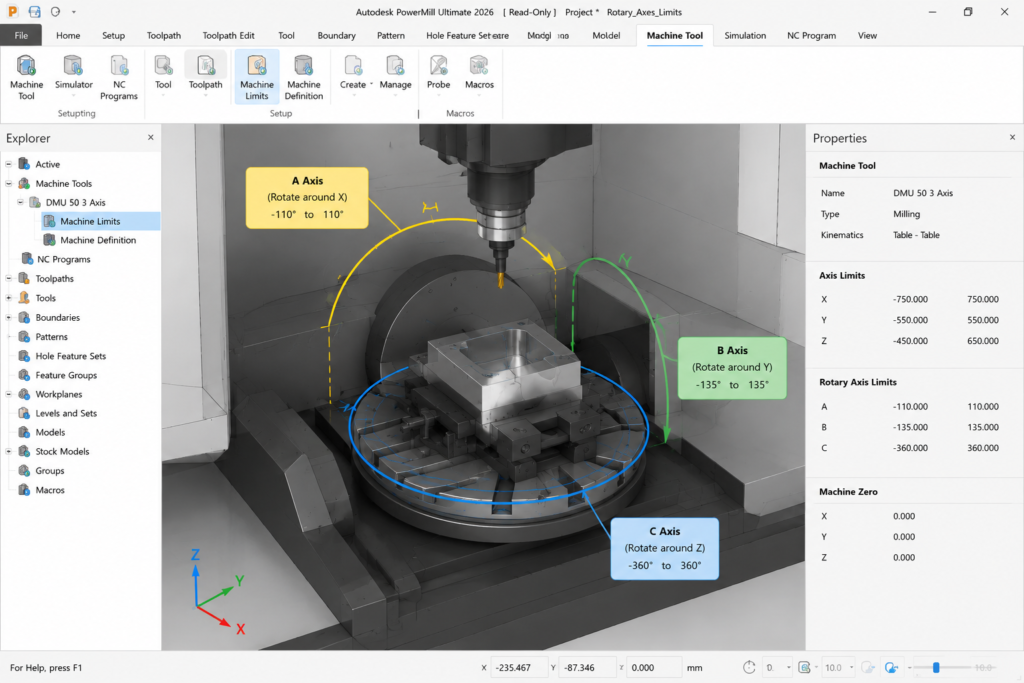Click the A axis minimum value -110.000
Image resolution: width=1024 pixels, height=683 pixels.
pos(910,406)
